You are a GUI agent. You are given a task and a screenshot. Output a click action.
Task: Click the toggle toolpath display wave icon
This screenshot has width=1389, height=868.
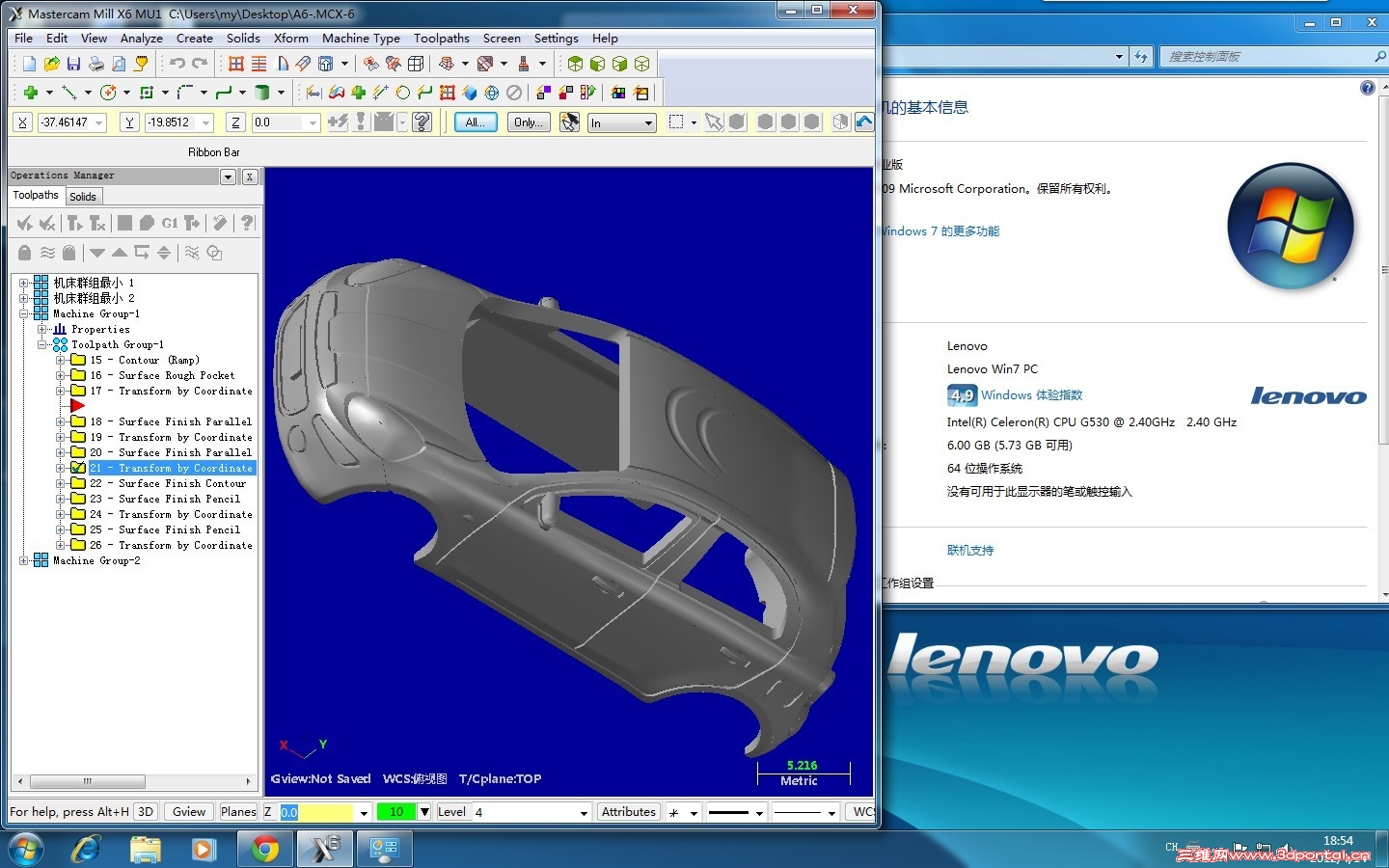tap(47, 253)
